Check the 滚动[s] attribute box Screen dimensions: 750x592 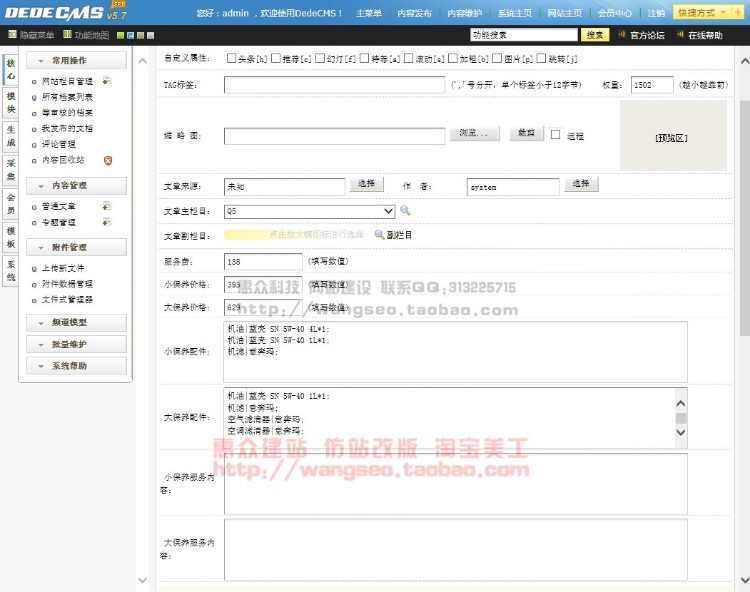click(x=408, y=58)
